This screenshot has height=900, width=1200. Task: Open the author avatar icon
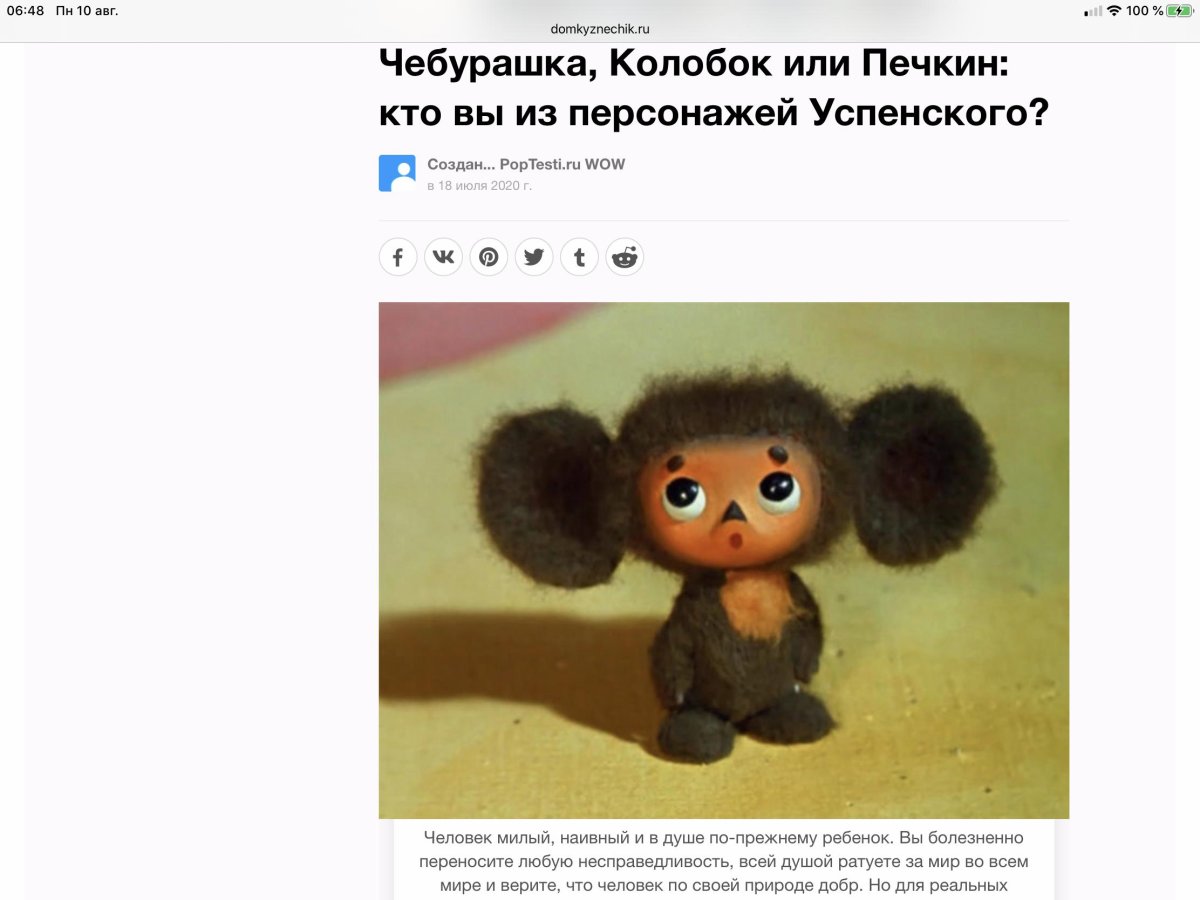(397, 173)
